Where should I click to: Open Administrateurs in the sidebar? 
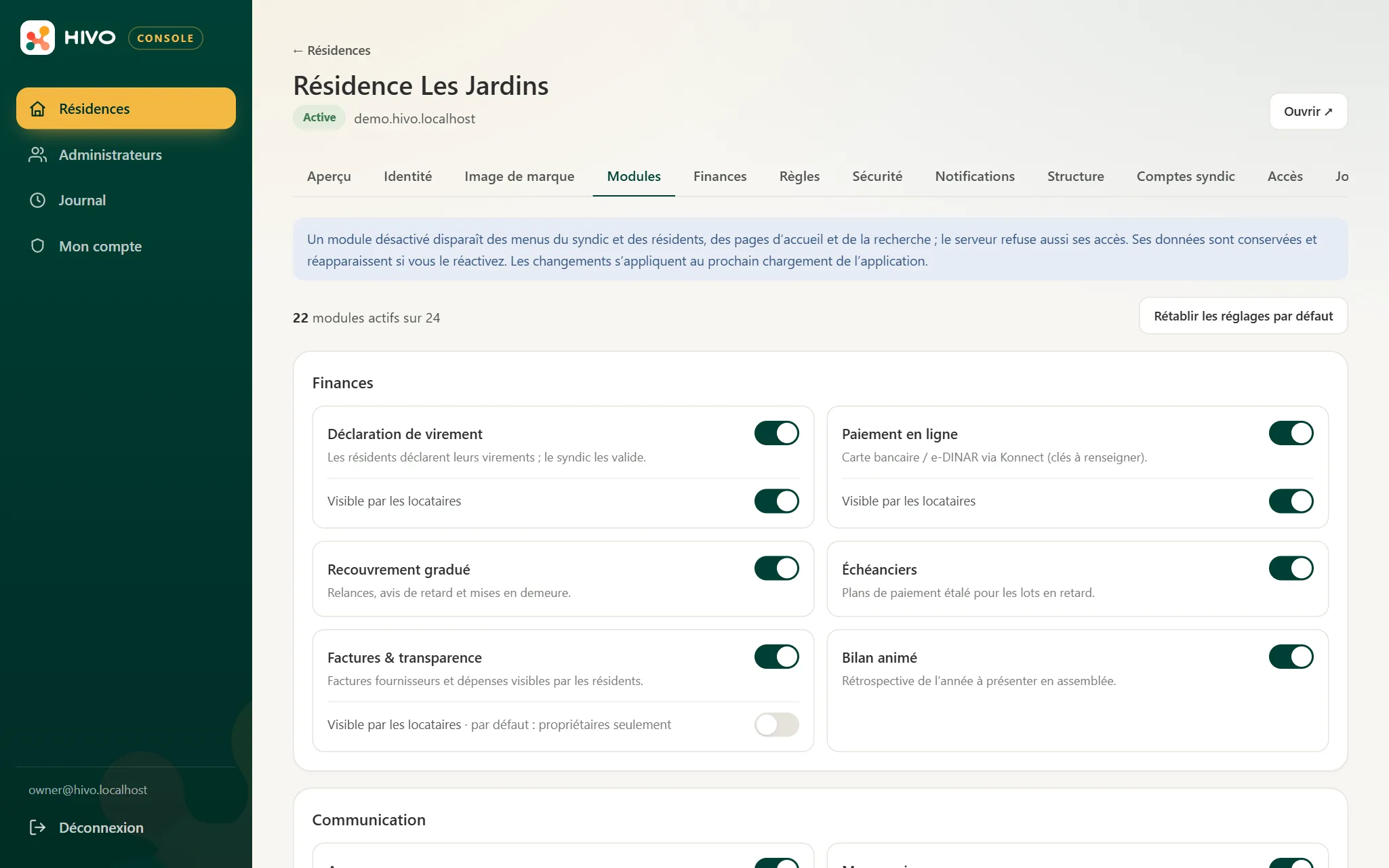tap(126, 154)
